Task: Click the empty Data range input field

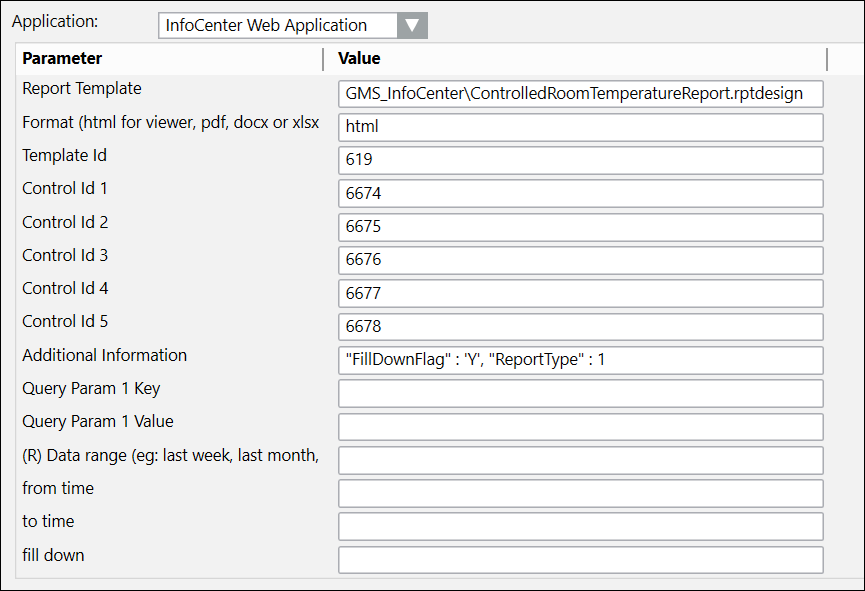Action: [580, 460]
